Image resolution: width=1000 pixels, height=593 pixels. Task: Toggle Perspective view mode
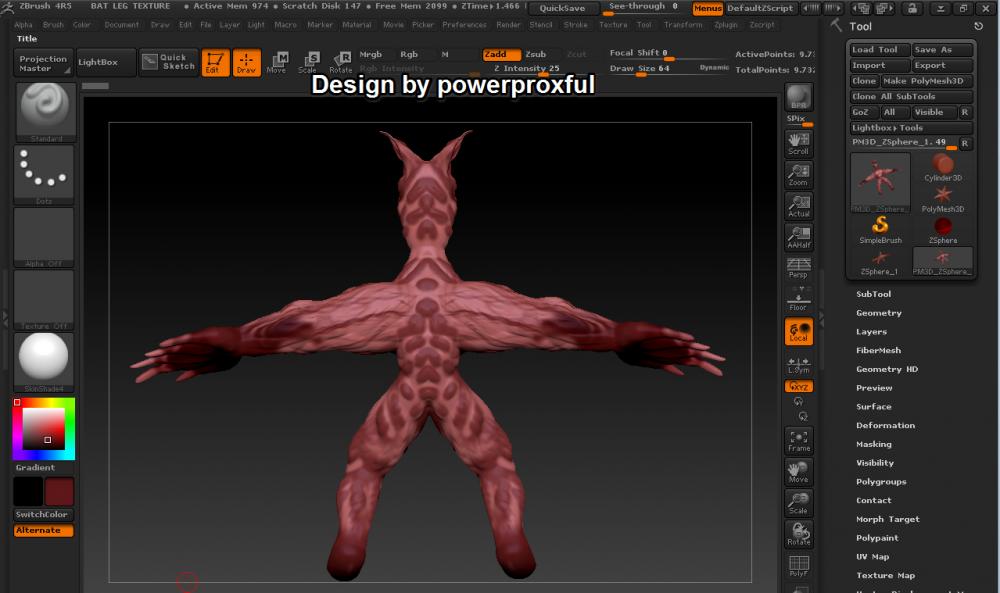point(798,268)
